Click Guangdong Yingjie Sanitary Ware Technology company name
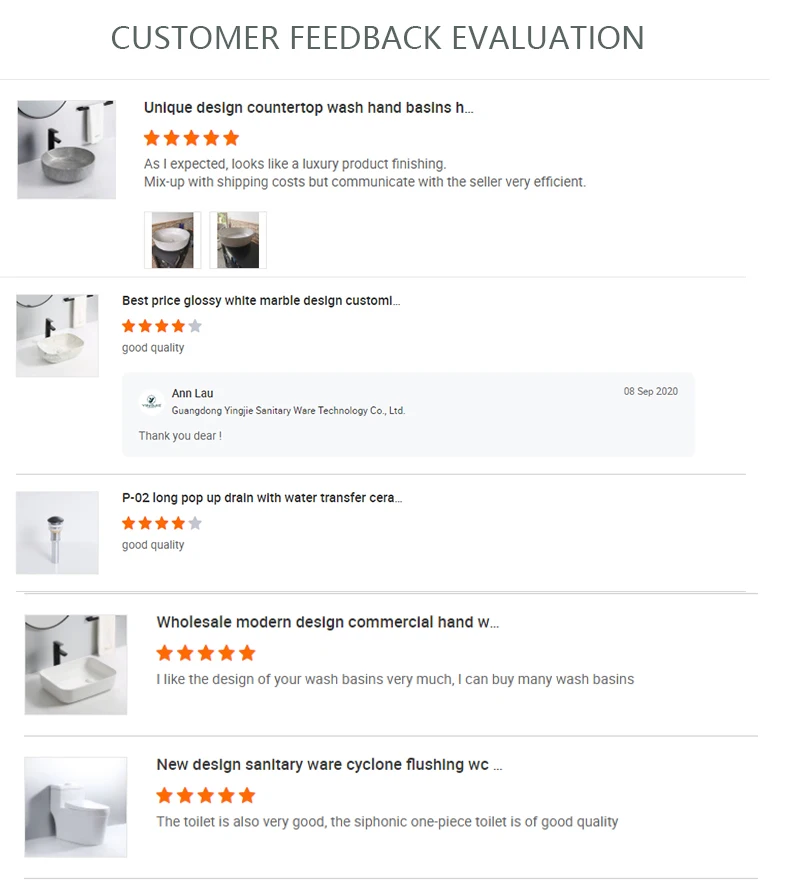This screenshot has width=786, height=882. 288,411
